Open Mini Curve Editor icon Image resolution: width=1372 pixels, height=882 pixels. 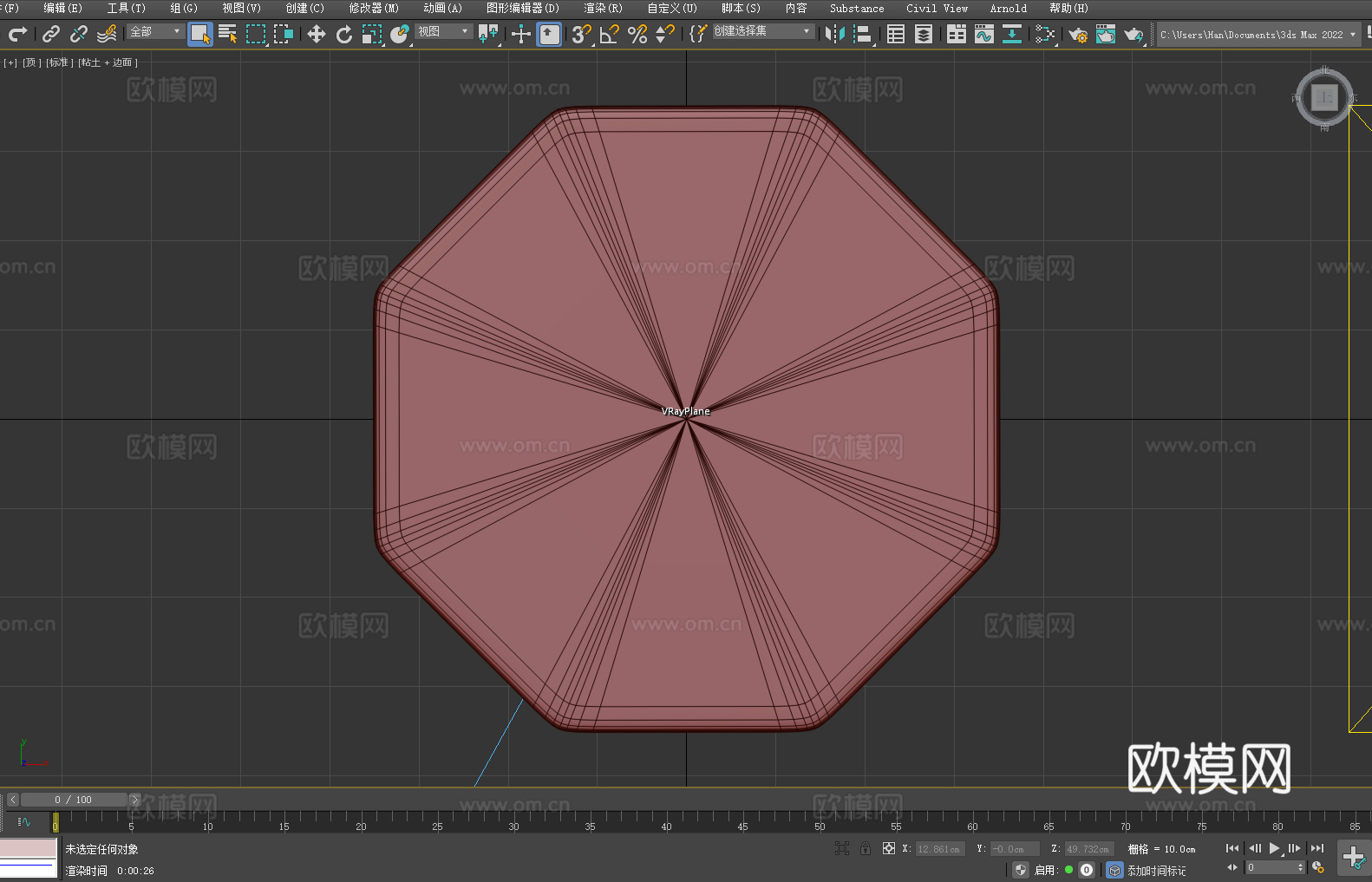click(23, 821)
